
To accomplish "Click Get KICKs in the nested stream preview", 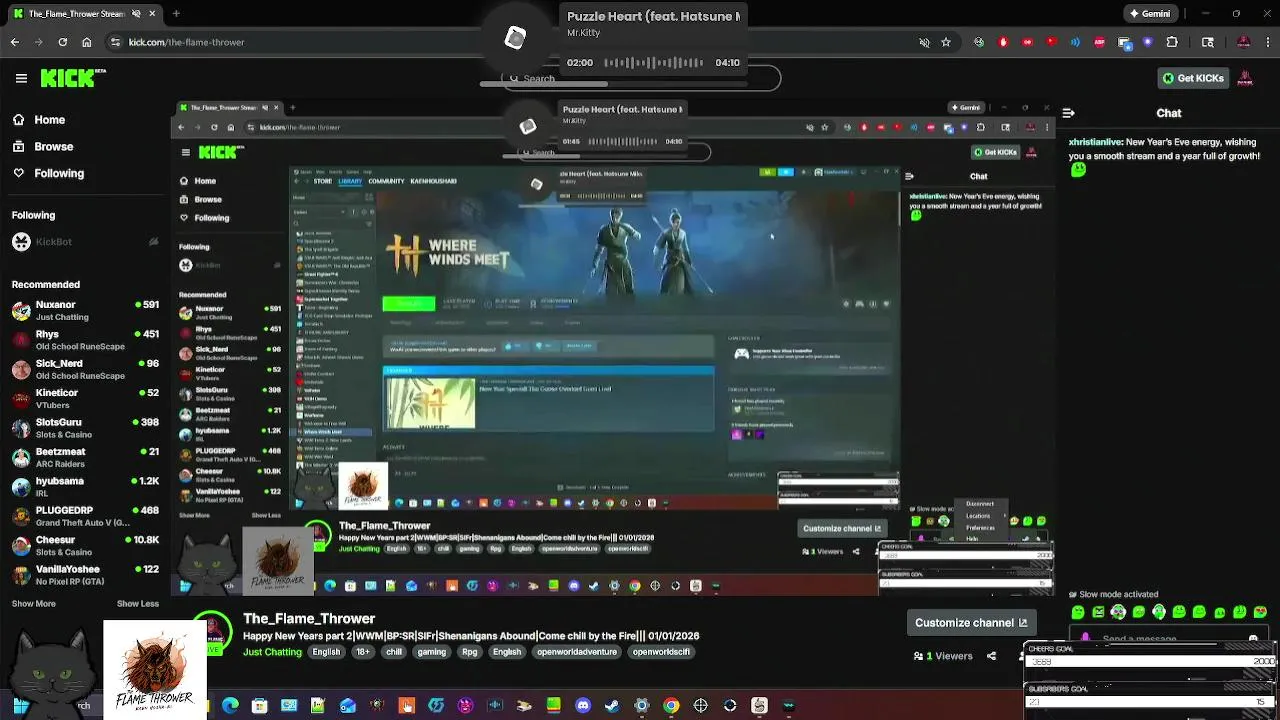I will [996, 152].
